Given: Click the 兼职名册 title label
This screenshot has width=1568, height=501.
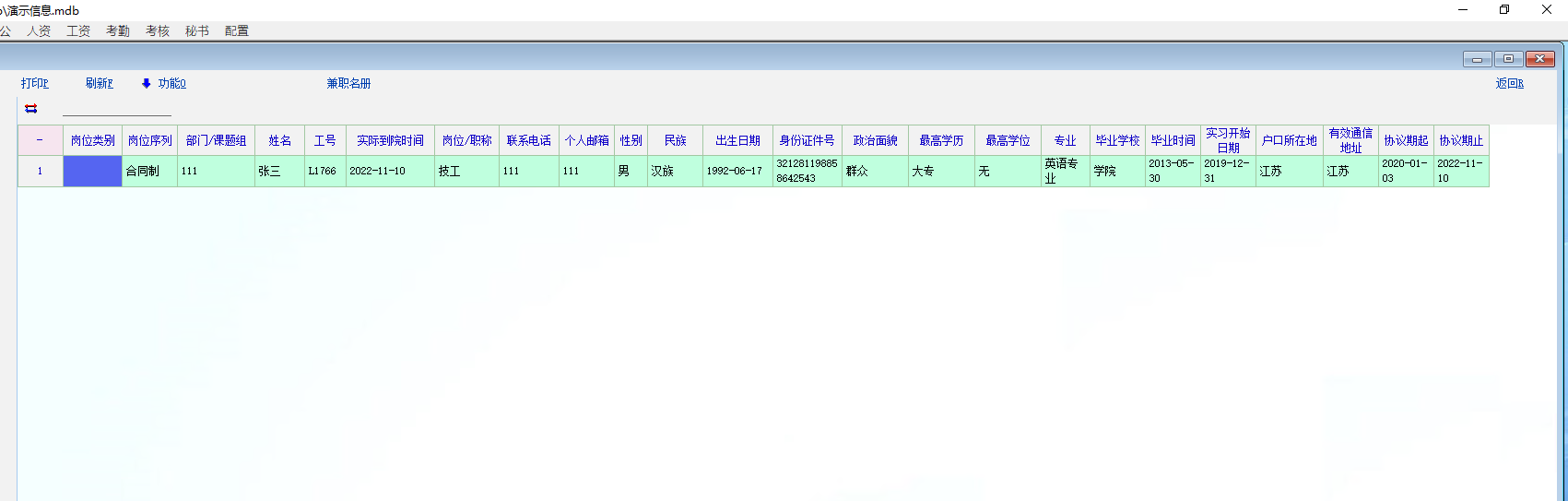Looking at the screenshot, I should 348,84.
